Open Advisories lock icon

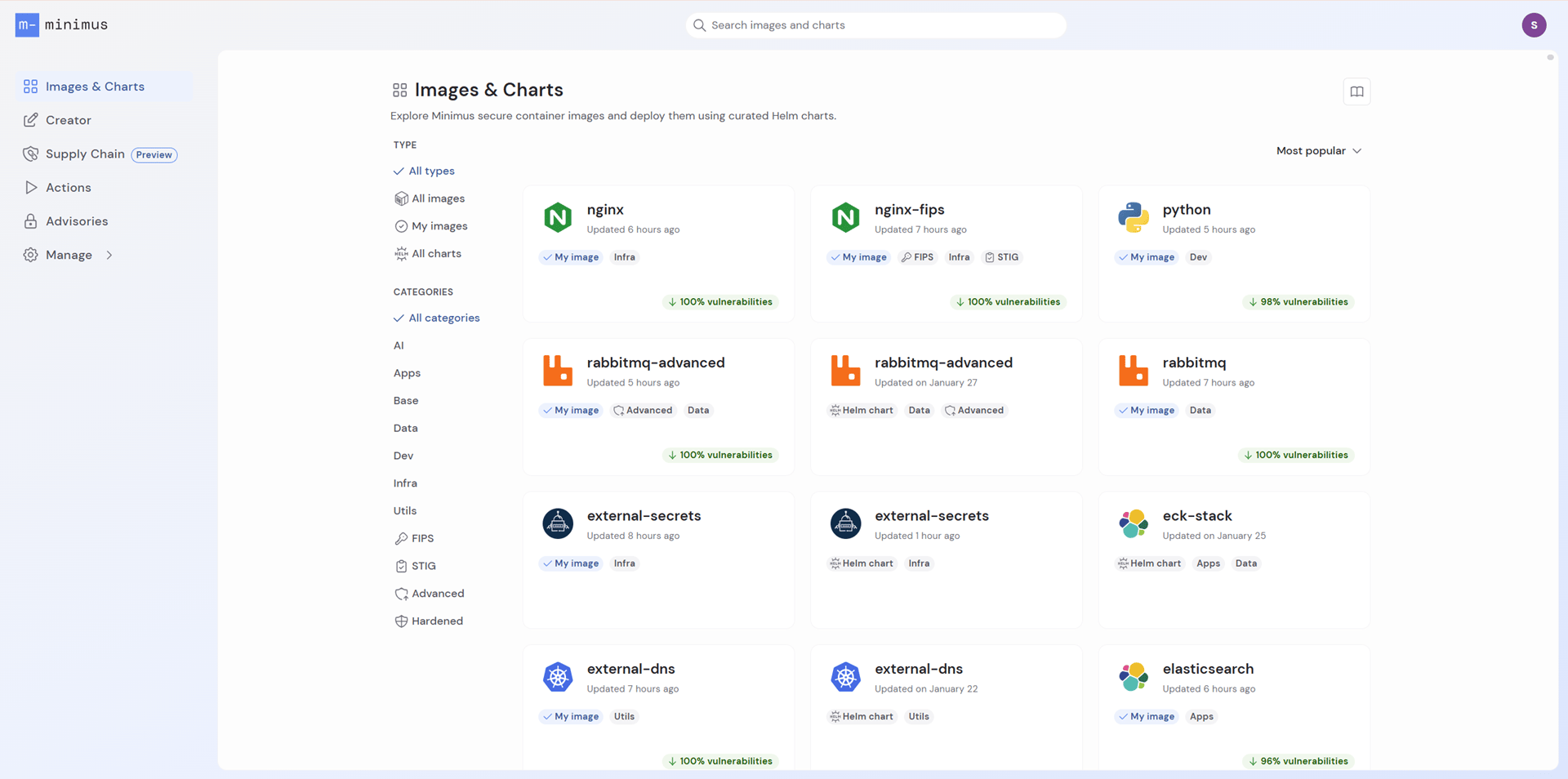[31, 221]
